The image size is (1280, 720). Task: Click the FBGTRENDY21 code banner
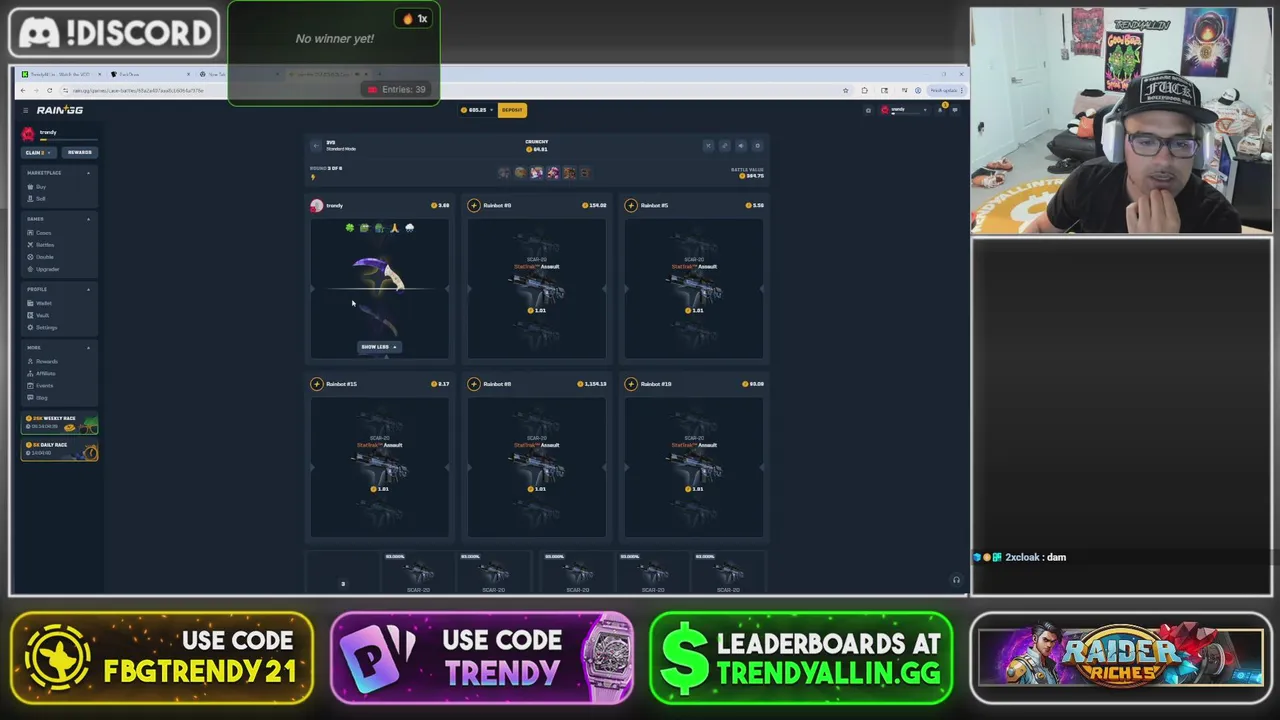coord(161,658)
